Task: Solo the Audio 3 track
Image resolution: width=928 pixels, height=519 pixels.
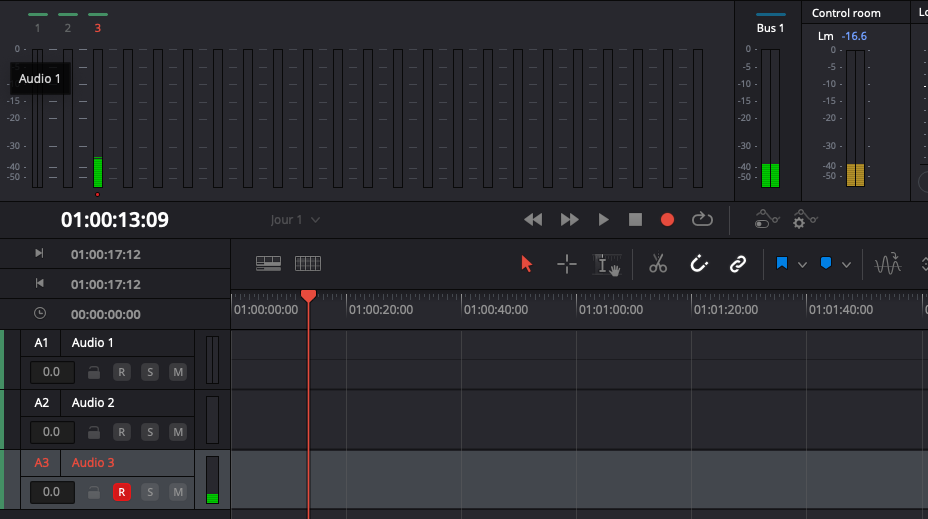Action: (150, 492)
